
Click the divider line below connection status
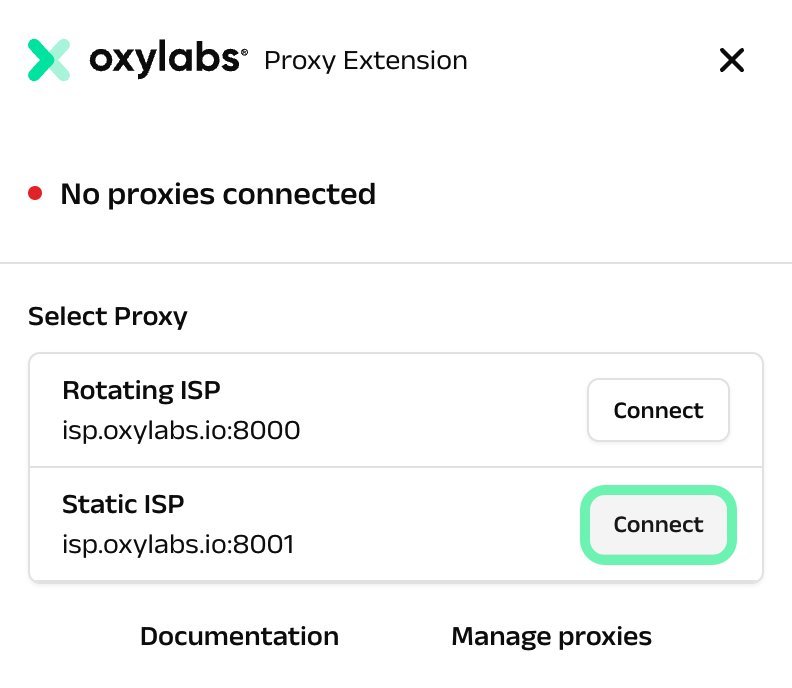point(396,263)
